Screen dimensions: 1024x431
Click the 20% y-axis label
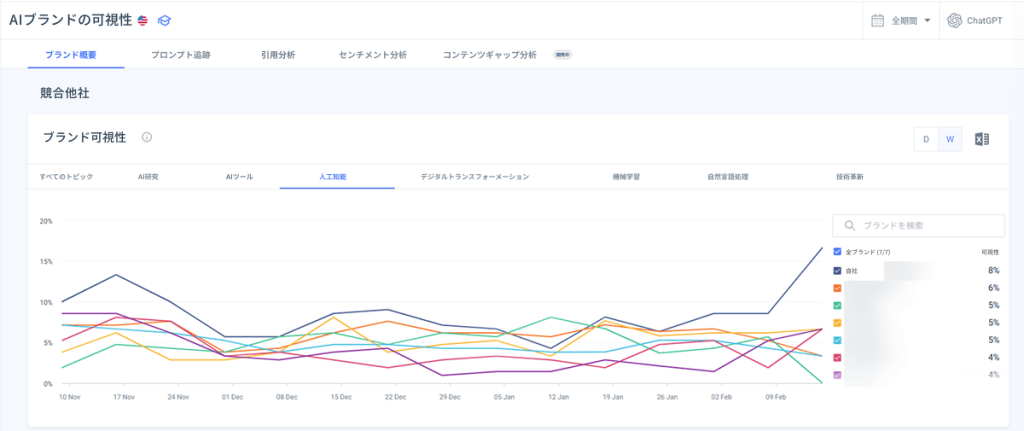[x=46, y=221]
